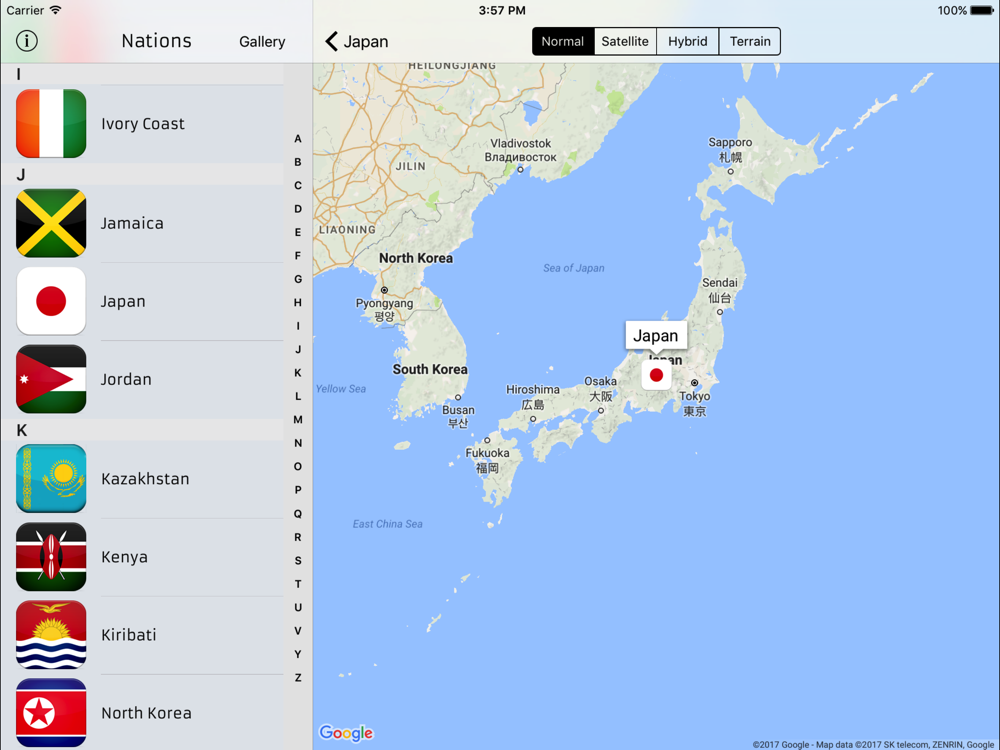Choose Jordan country name

click(x=126, y=379)
